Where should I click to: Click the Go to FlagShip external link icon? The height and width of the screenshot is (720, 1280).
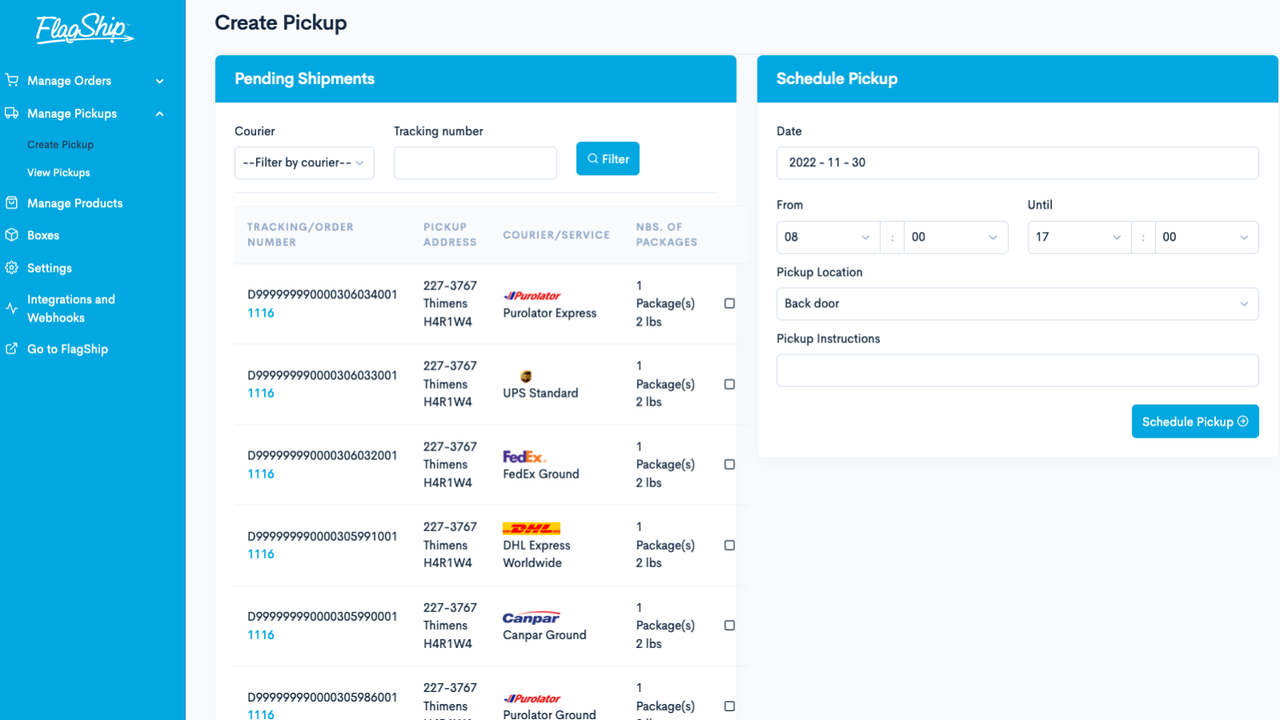(12, 348)
